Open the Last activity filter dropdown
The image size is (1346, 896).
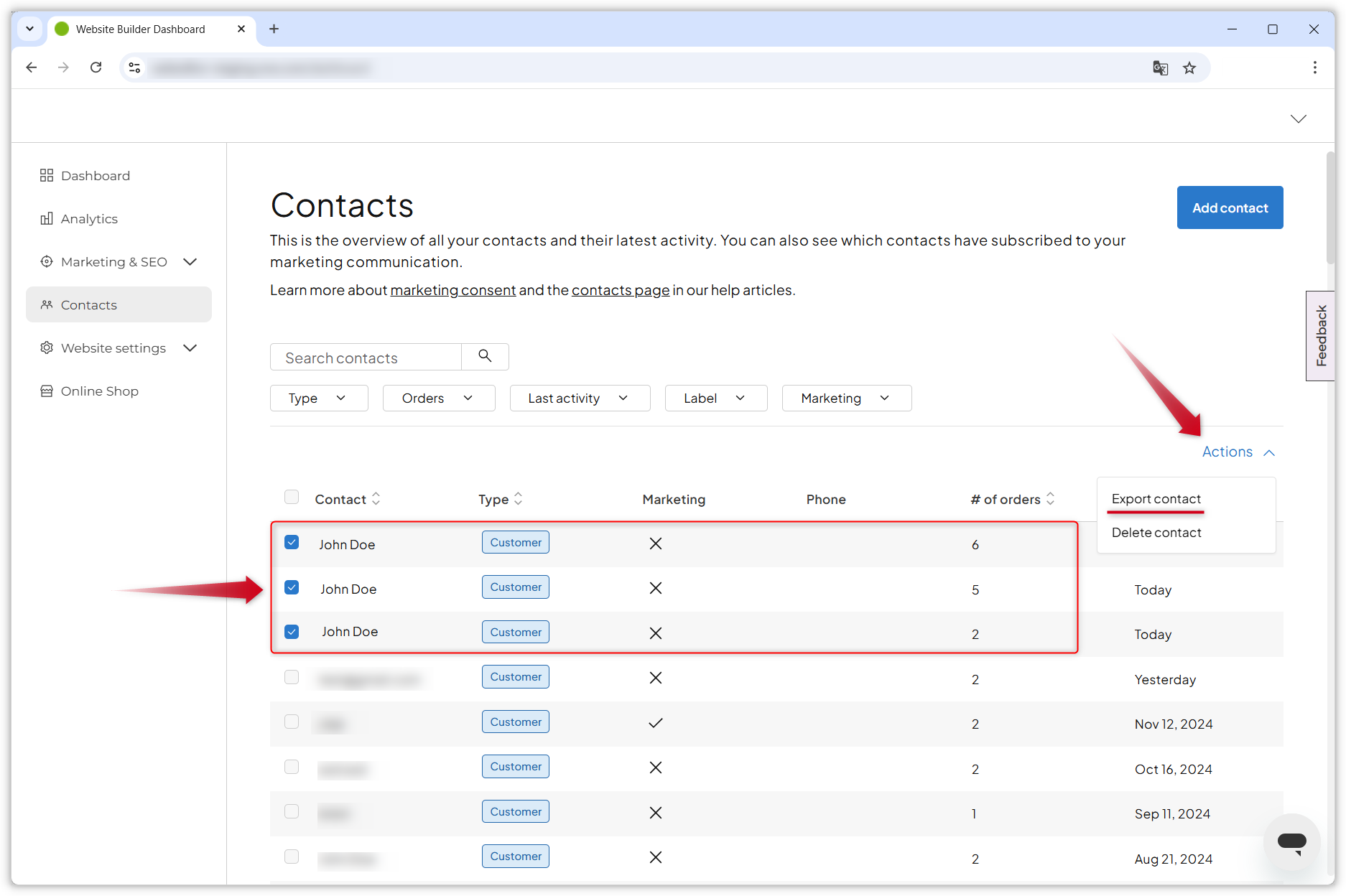tap(579, 398)
